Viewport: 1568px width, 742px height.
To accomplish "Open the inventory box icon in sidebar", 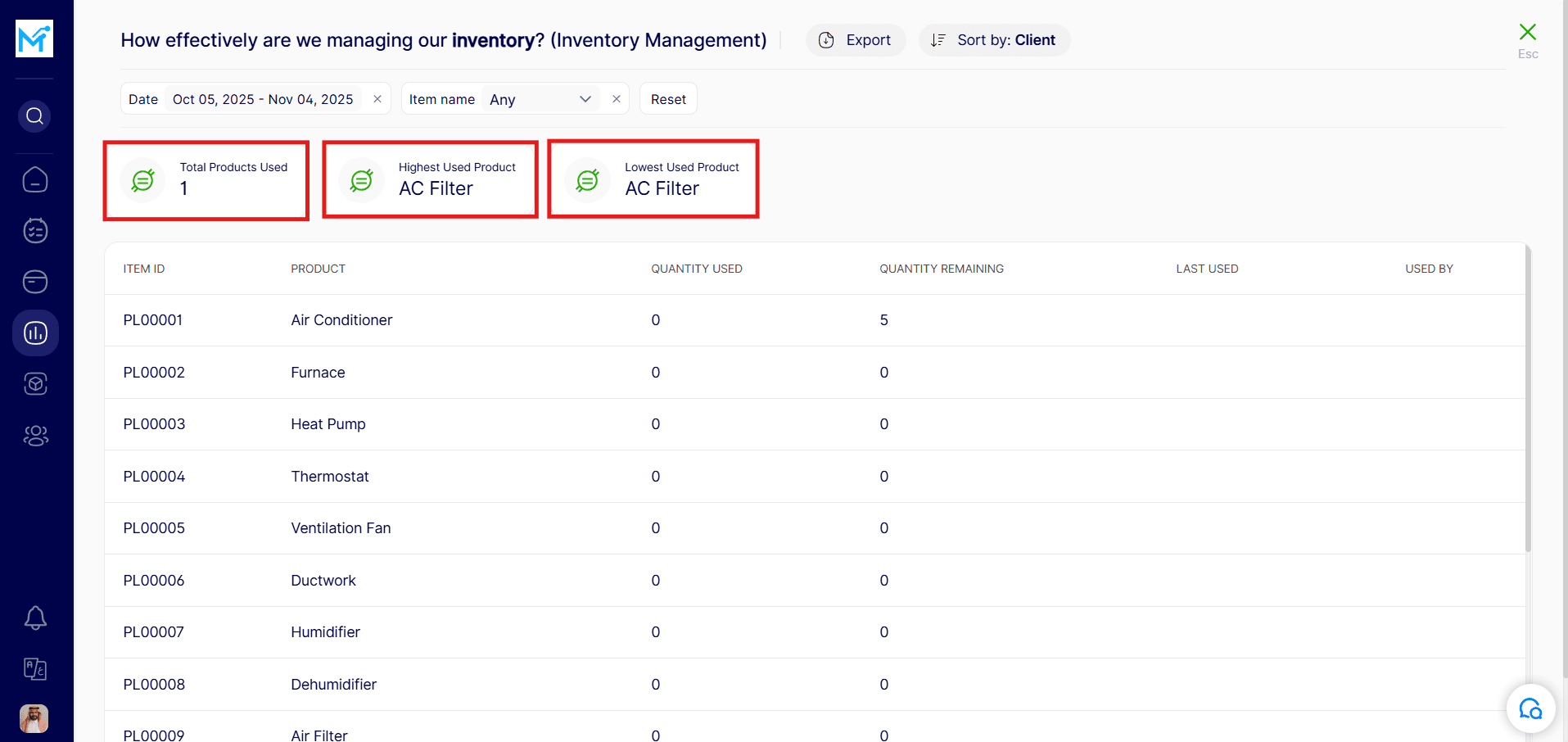I will click(x=35, y=384).
